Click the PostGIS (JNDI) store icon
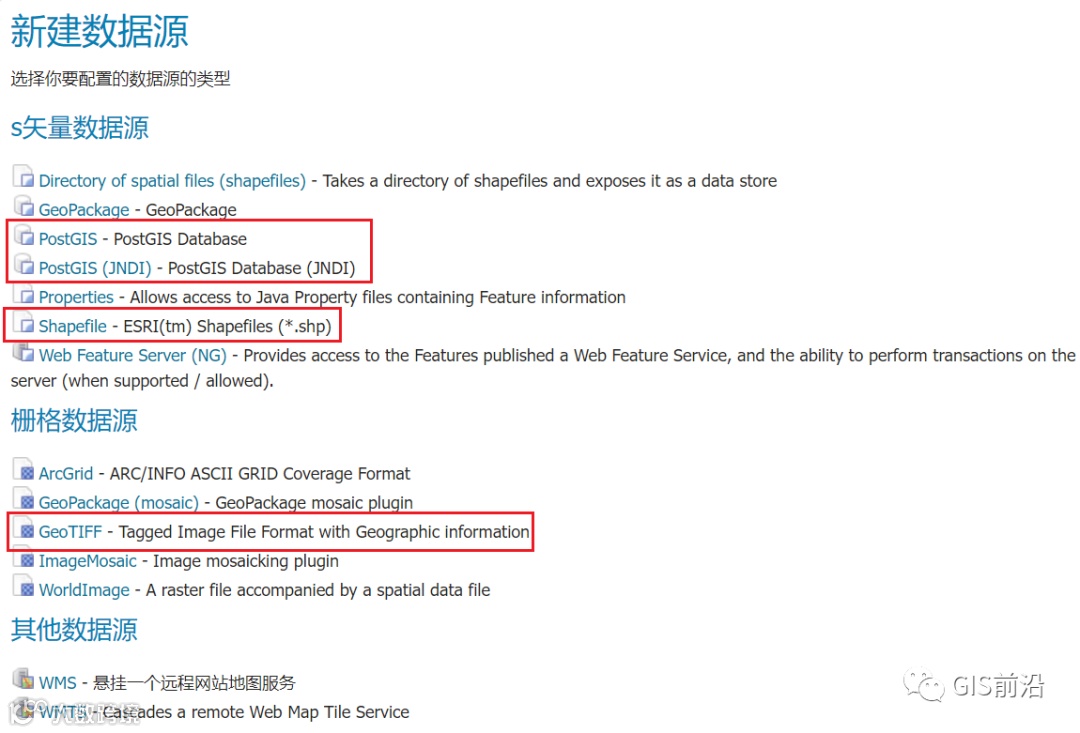The height and width of the screenshot is (733, 1080). 23,264
